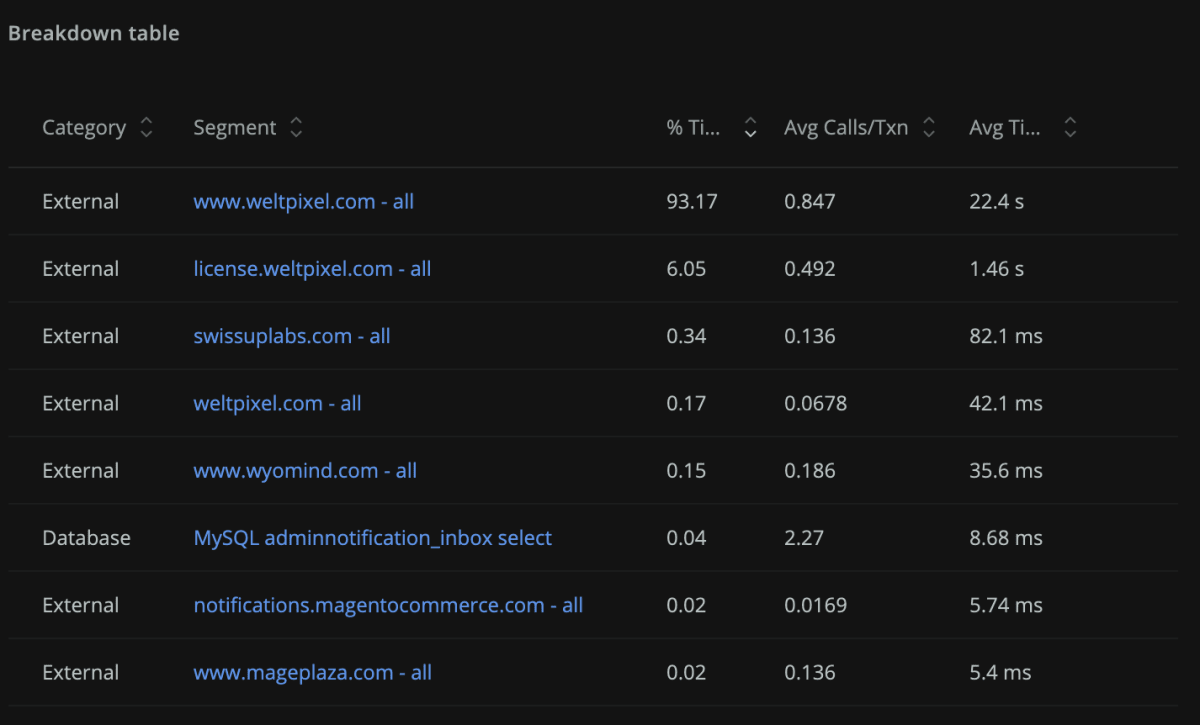Select the 0.0678 avg calls value
1200x725 pixels.
[815, 404]
